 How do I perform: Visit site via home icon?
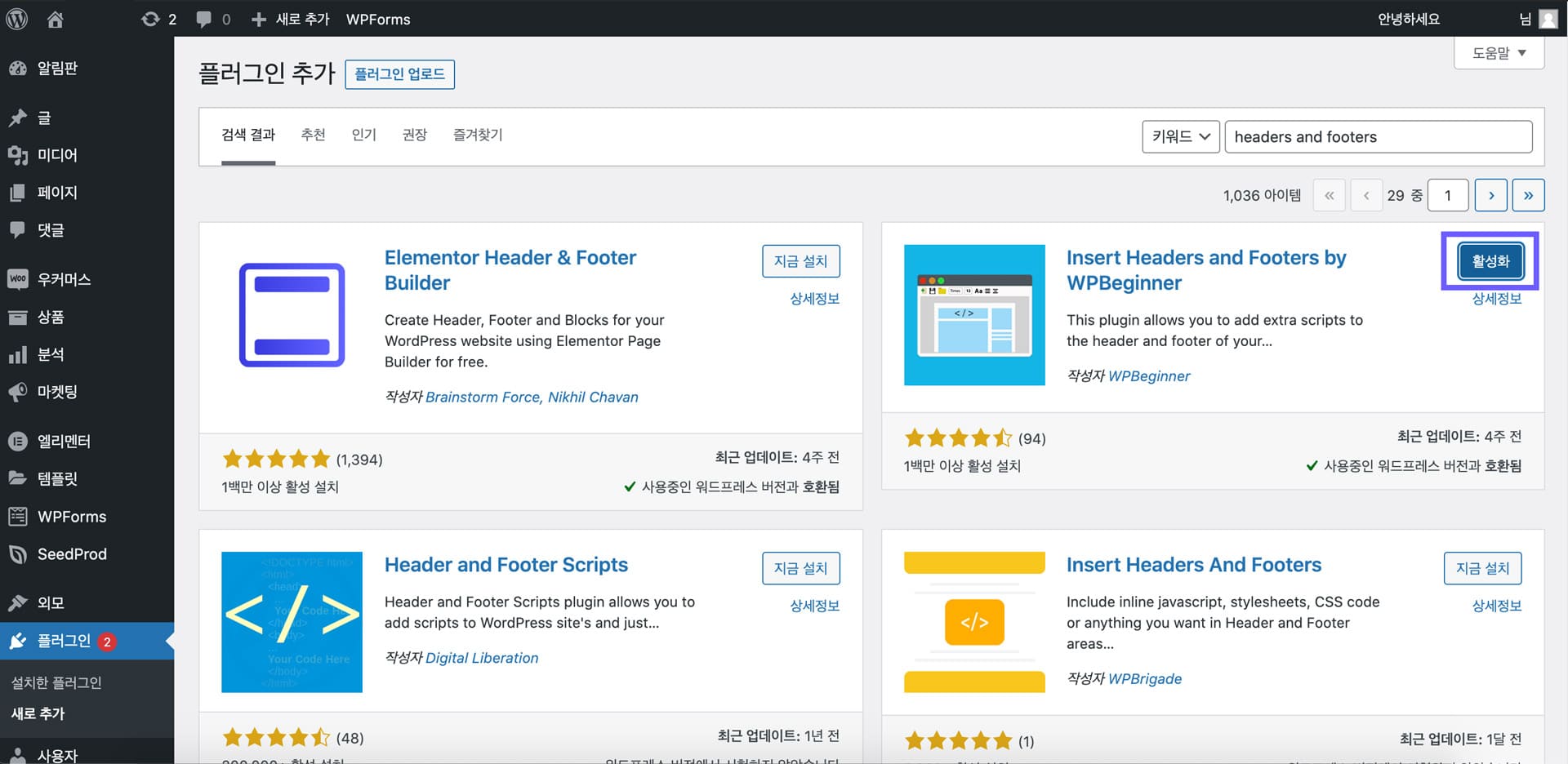click(55, 19)
